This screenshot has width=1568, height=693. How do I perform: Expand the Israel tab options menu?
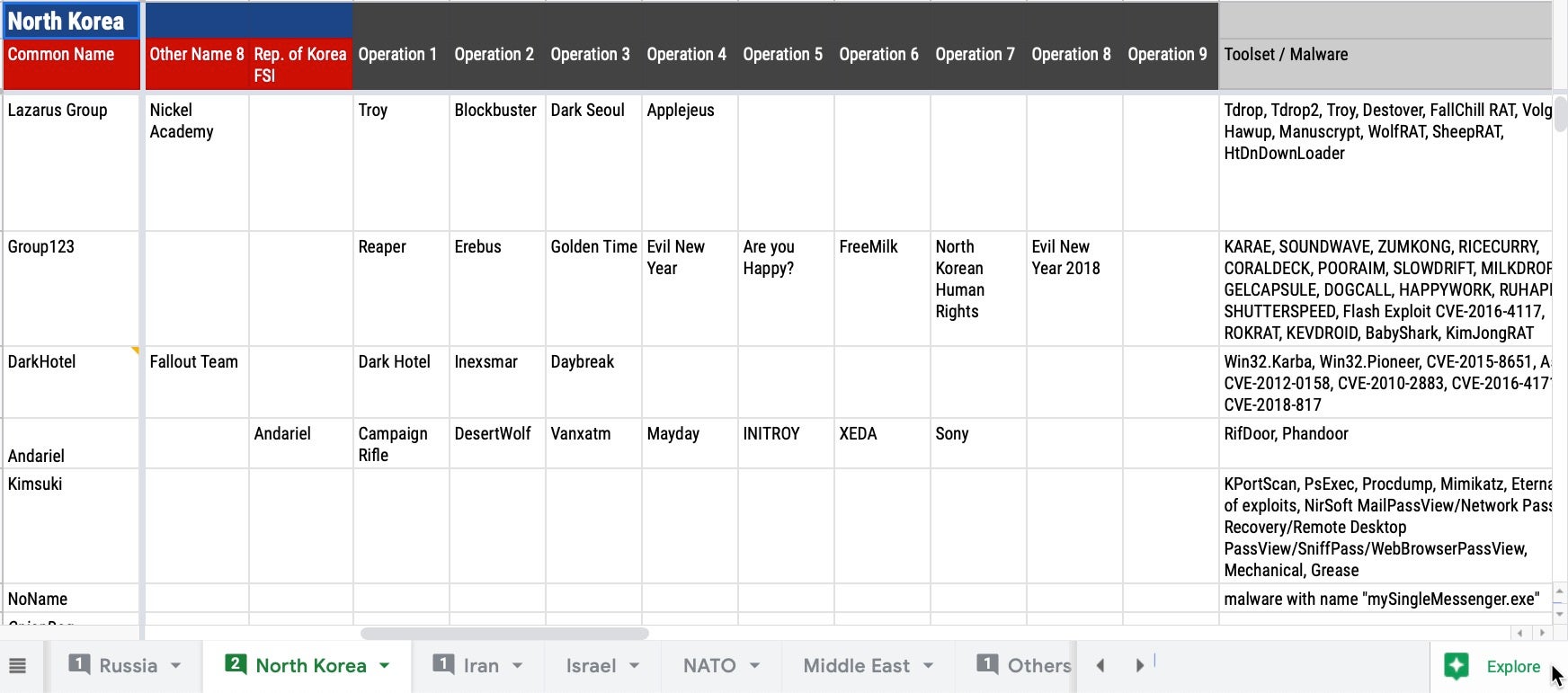click(x=635, y=666)
